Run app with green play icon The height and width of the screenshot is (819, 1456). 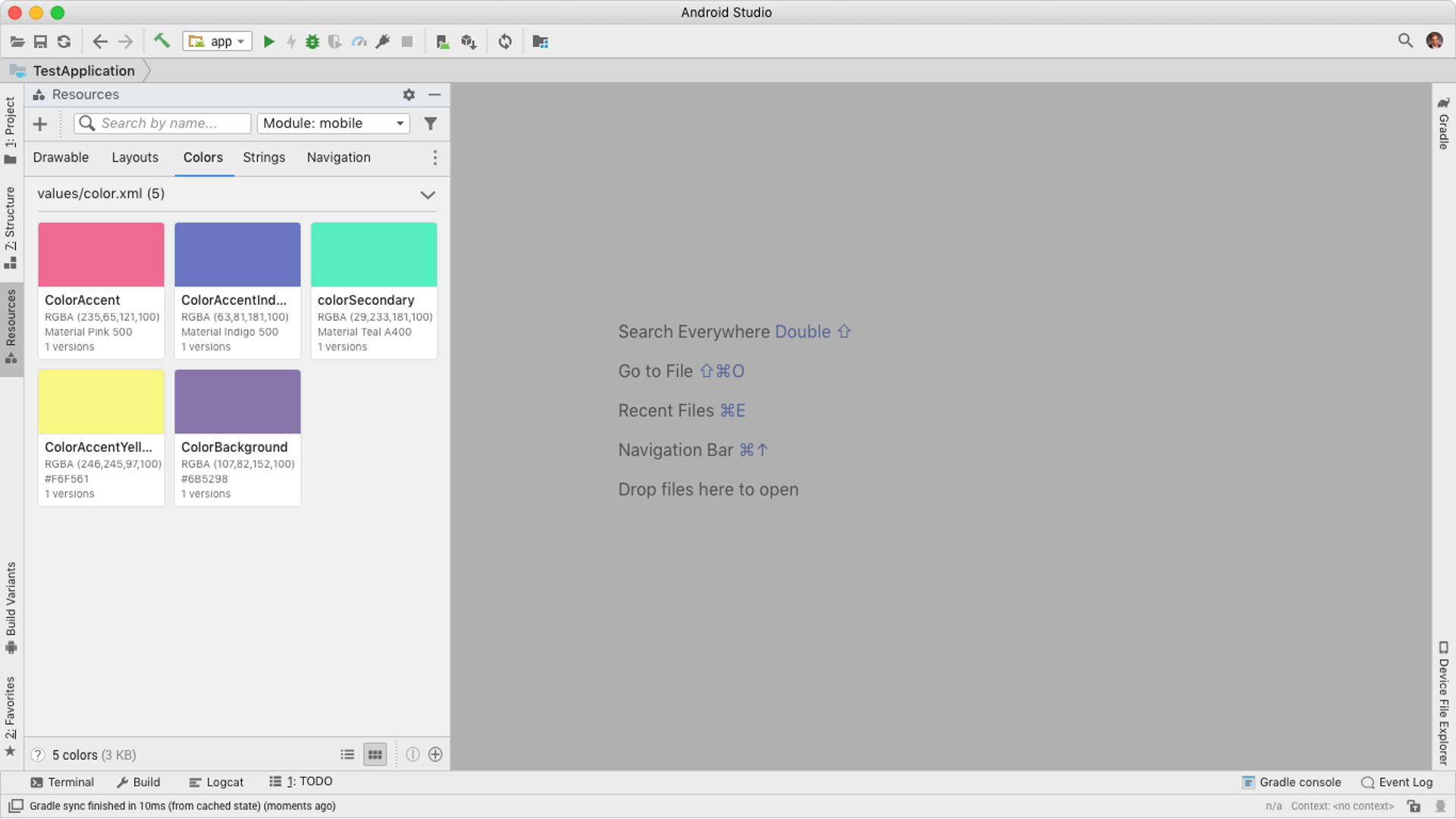point(268,42)
